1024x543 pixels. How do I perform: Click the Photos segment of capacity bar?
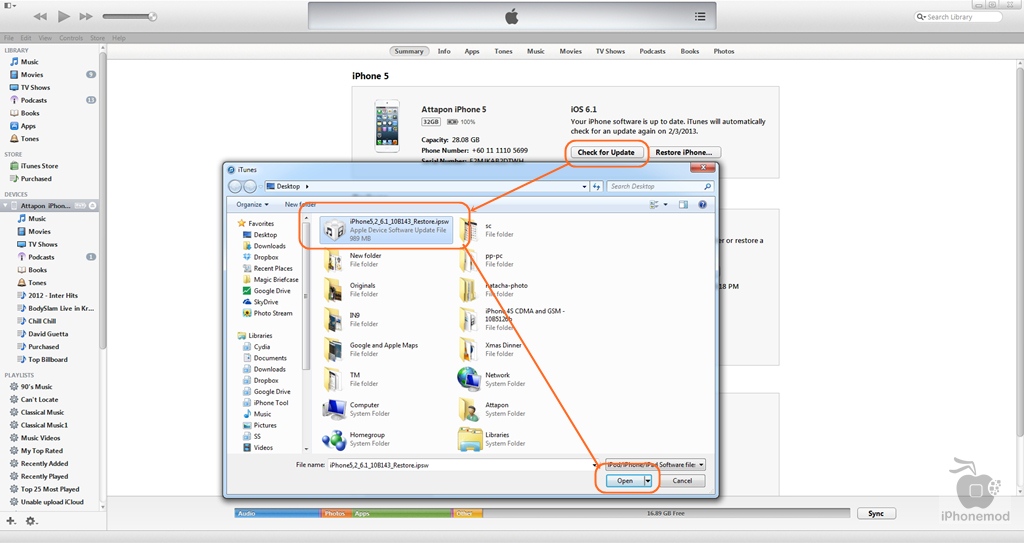tap(336, 514)
